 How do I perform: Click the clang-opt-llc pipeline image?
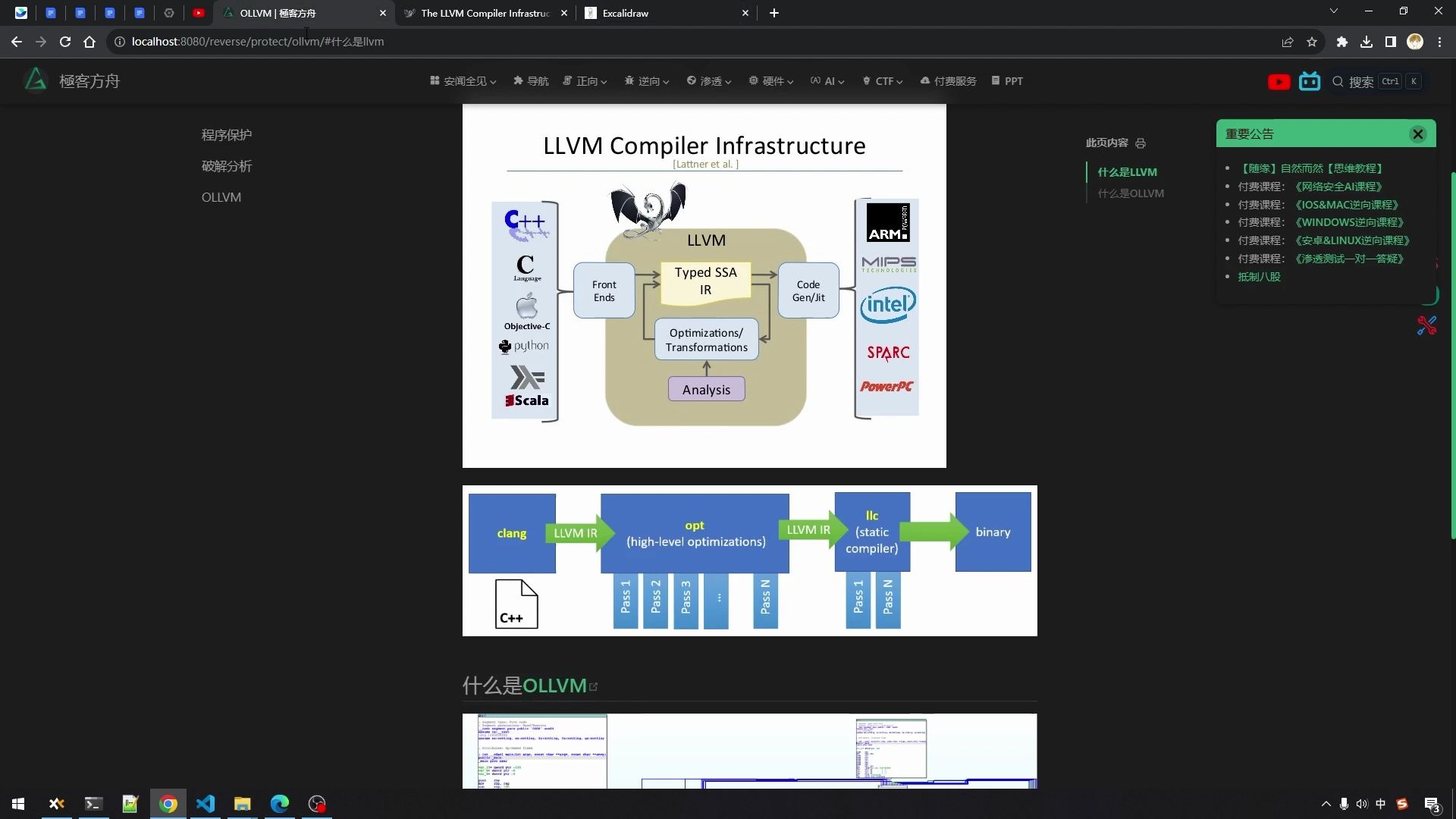[x=750, y=560]
